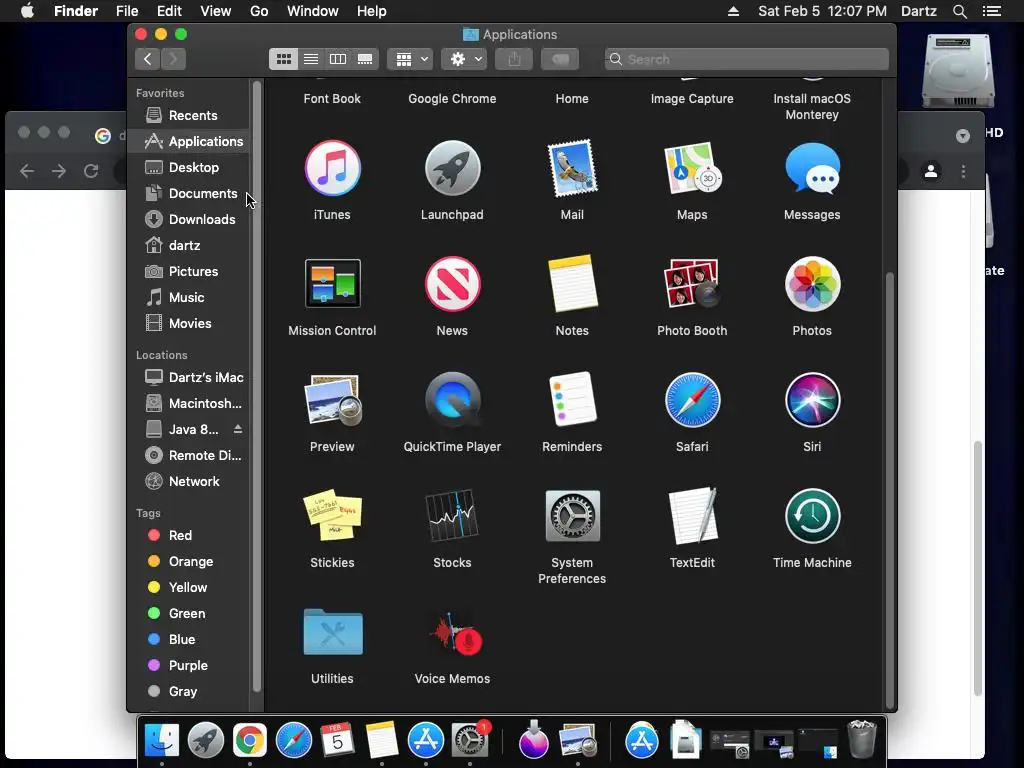Open the Messages app icon

point(812,168)
